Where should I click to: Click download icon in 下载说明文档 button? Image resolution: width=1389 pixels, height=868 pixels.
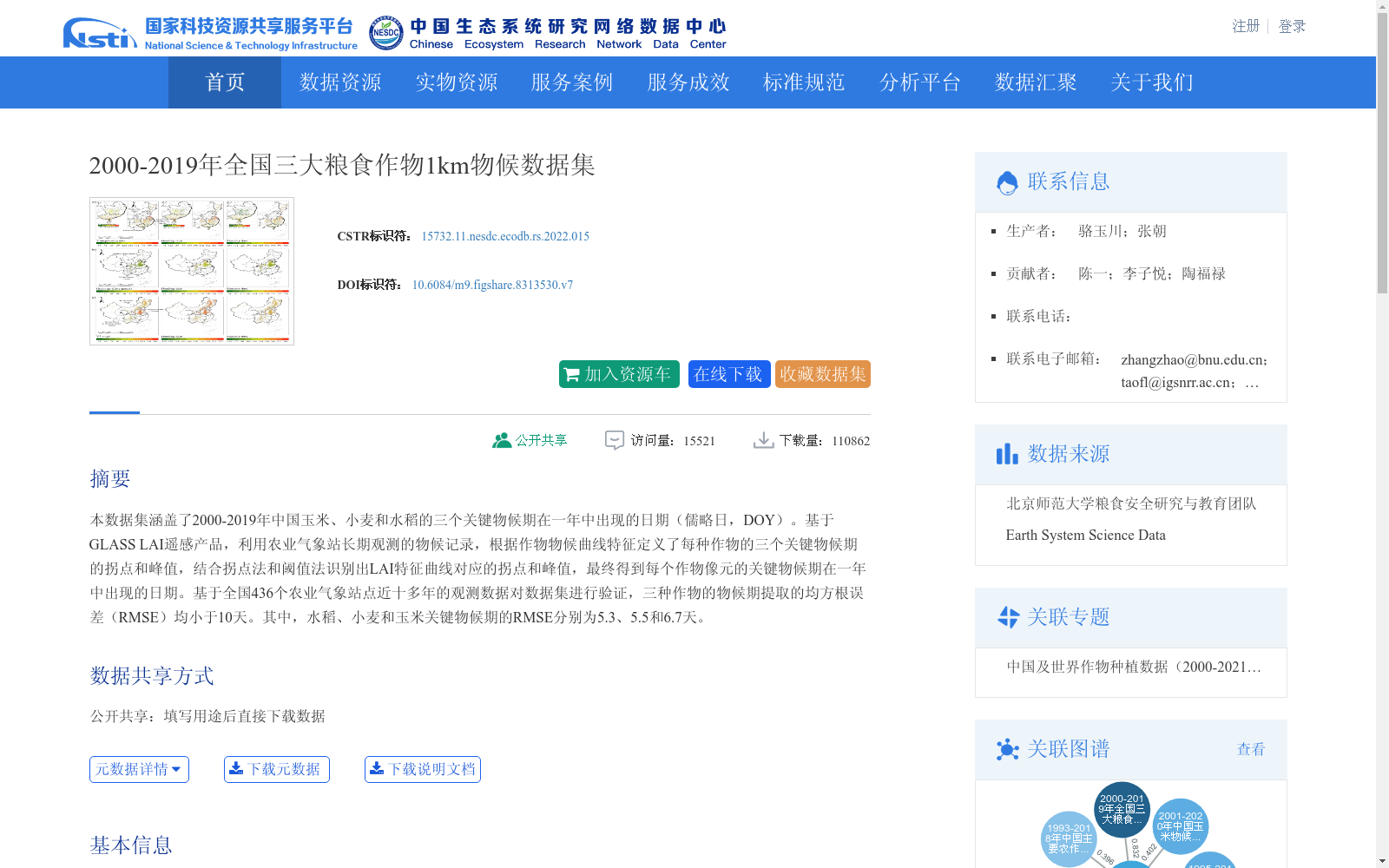[377, 768]
